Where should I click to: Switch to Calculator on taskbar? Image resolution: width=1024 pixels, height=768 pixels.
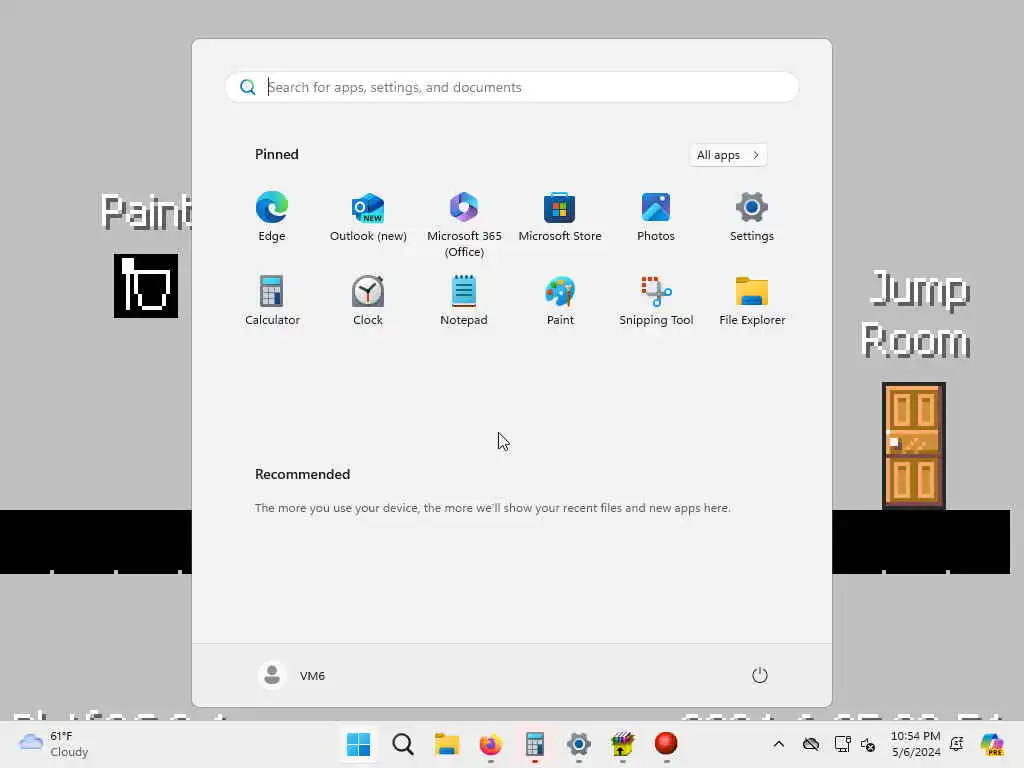click(x=534, y=744)
